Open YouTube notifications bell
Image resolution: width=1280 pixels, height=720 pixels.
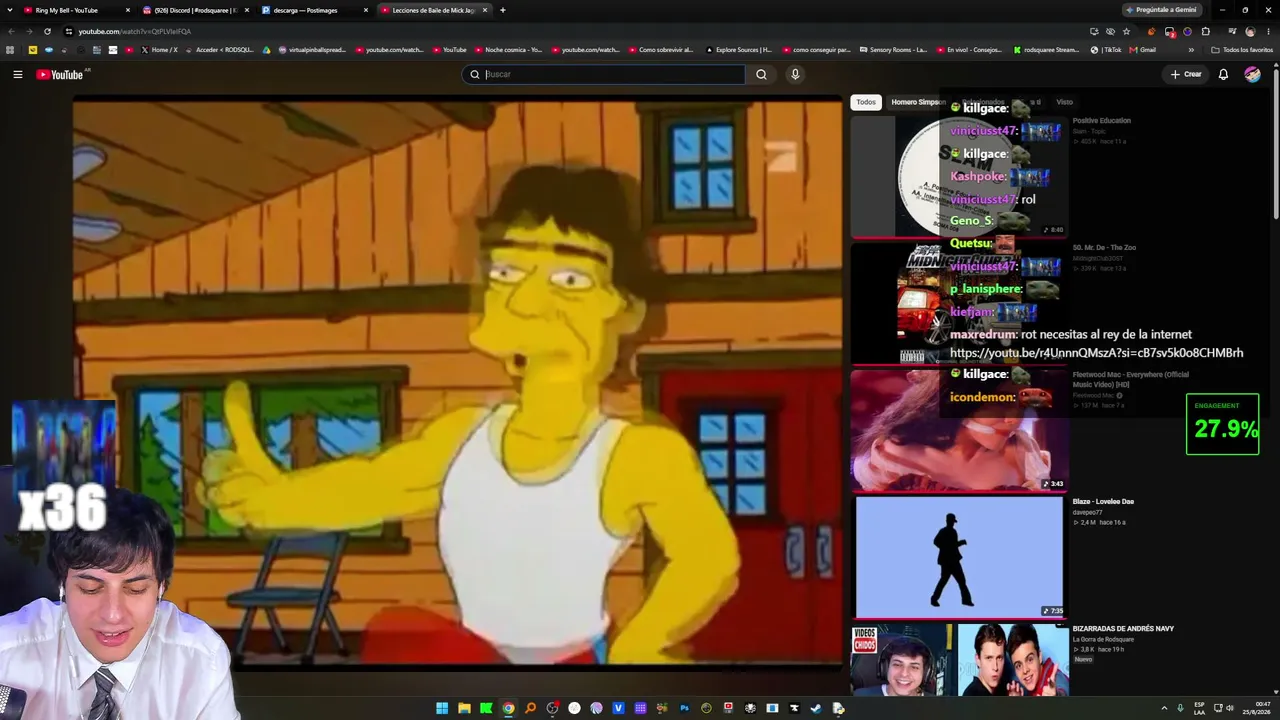1223,74
